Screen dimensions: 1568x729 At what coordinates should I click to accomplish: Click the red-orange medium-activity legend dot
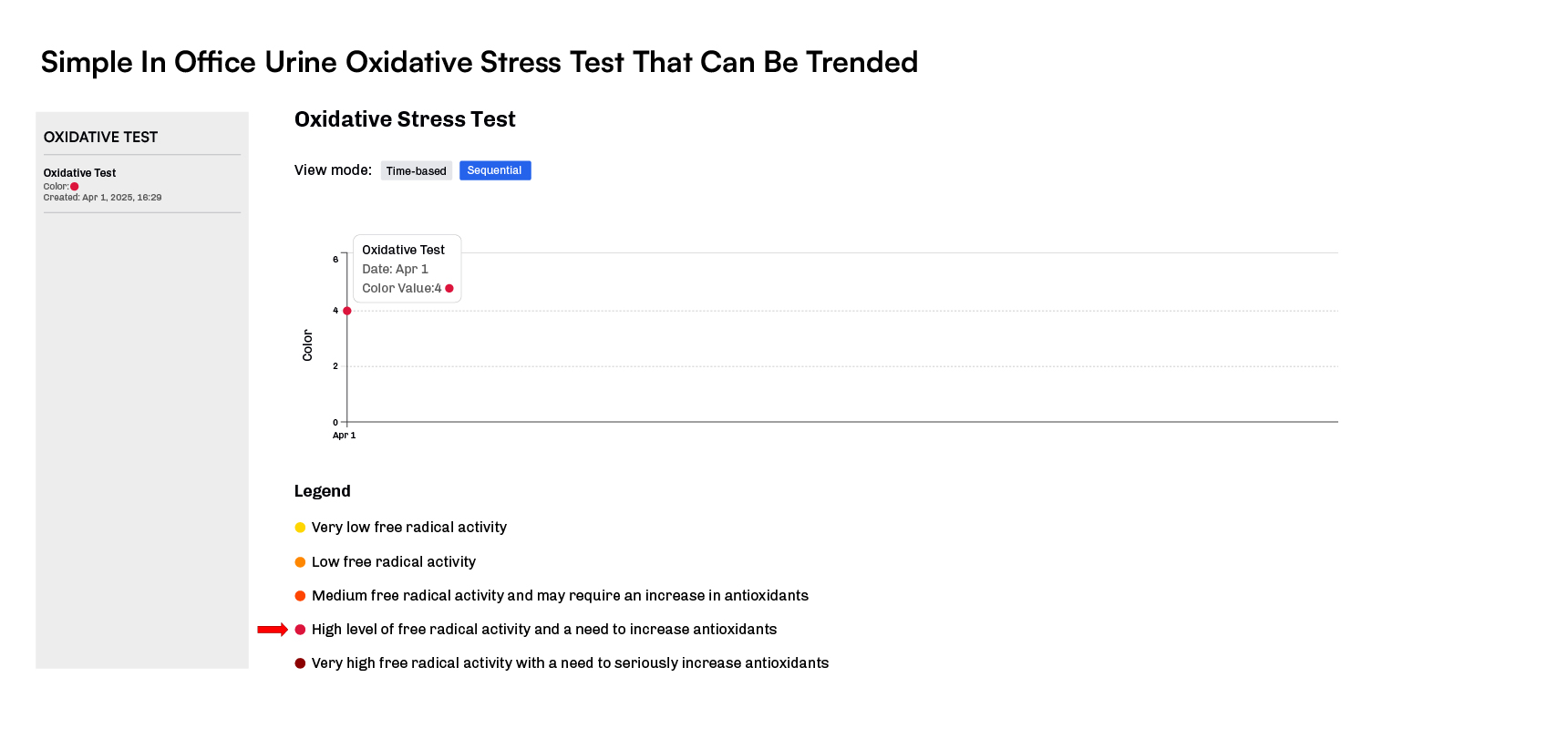click(300, 596)
